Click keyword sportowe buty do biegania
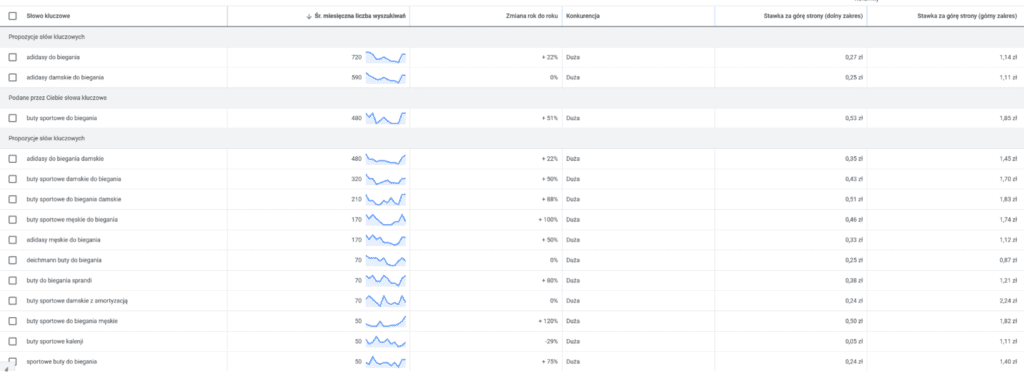Image resolution: width=1024 pixels, height=372 pixels. click(62, 362)
